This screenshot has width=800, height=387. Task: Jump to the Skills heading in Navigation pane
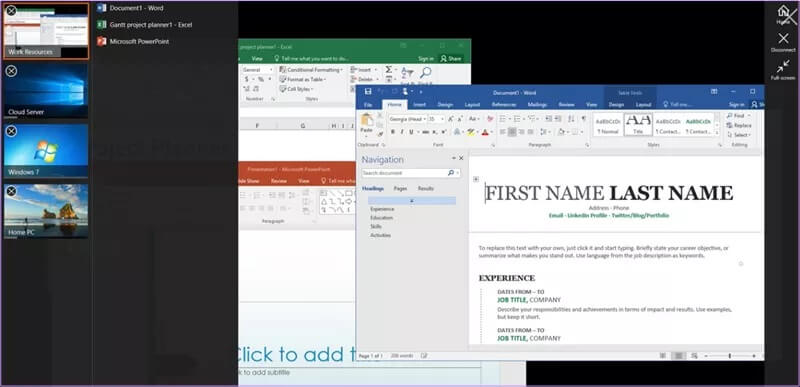(376, 226)
